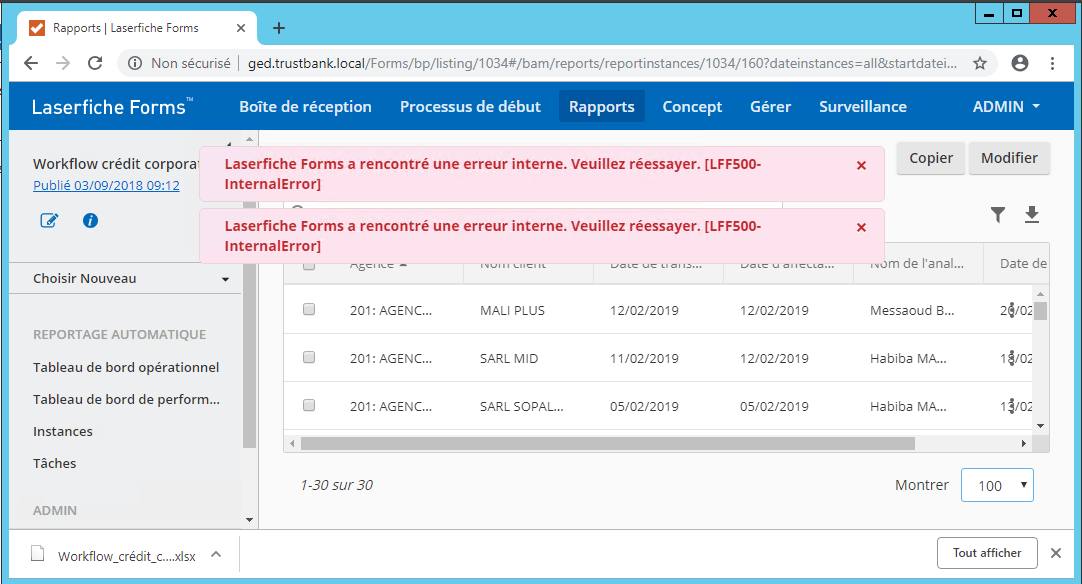
Task: Click the 1-30 sur 30 pagination text
Action: click(337, 485)
